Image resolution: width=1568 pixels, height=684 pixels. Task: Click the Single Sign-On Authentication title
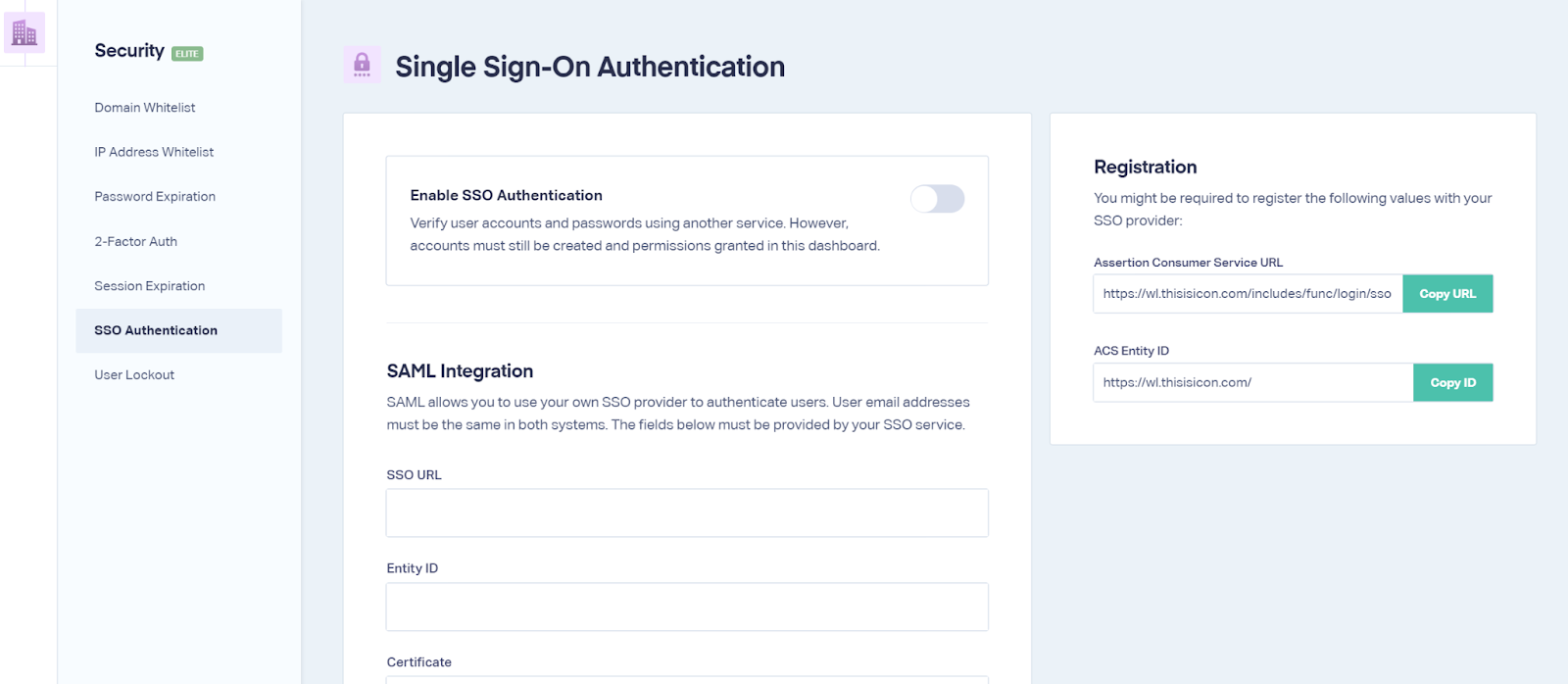590,67
